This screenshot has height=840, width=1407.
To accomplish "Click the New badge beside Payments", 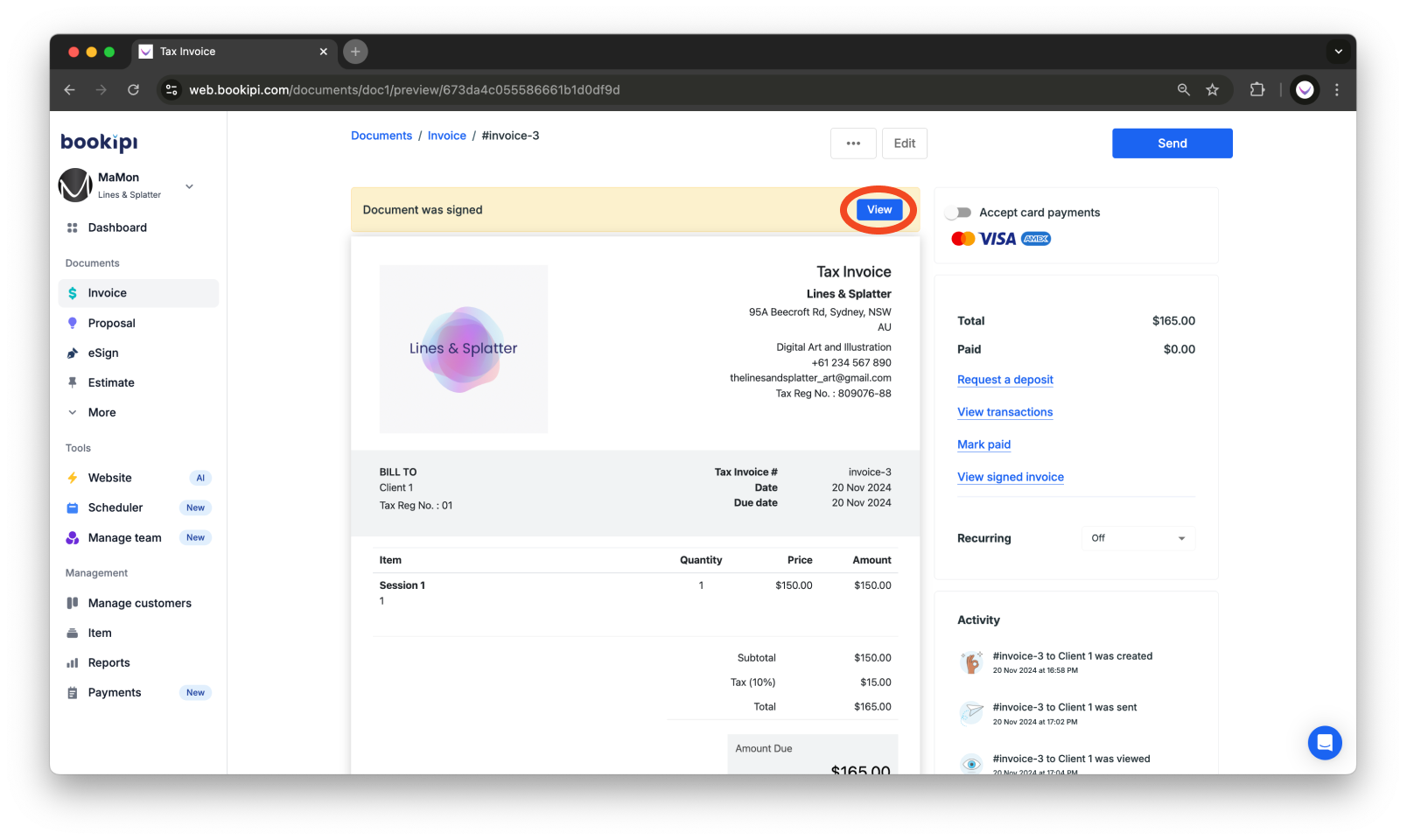I will (195, 692).
